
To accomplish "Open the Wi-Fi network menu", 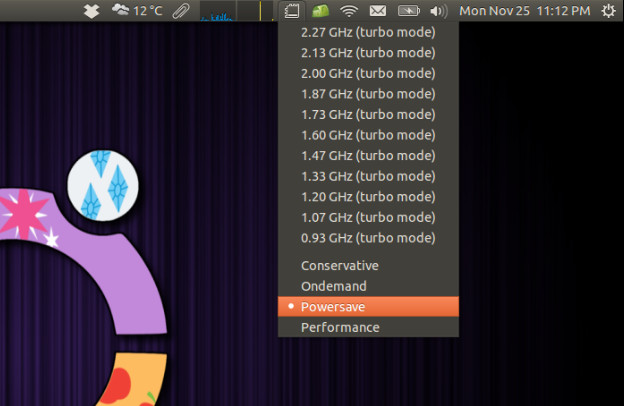I will (349, 11).
